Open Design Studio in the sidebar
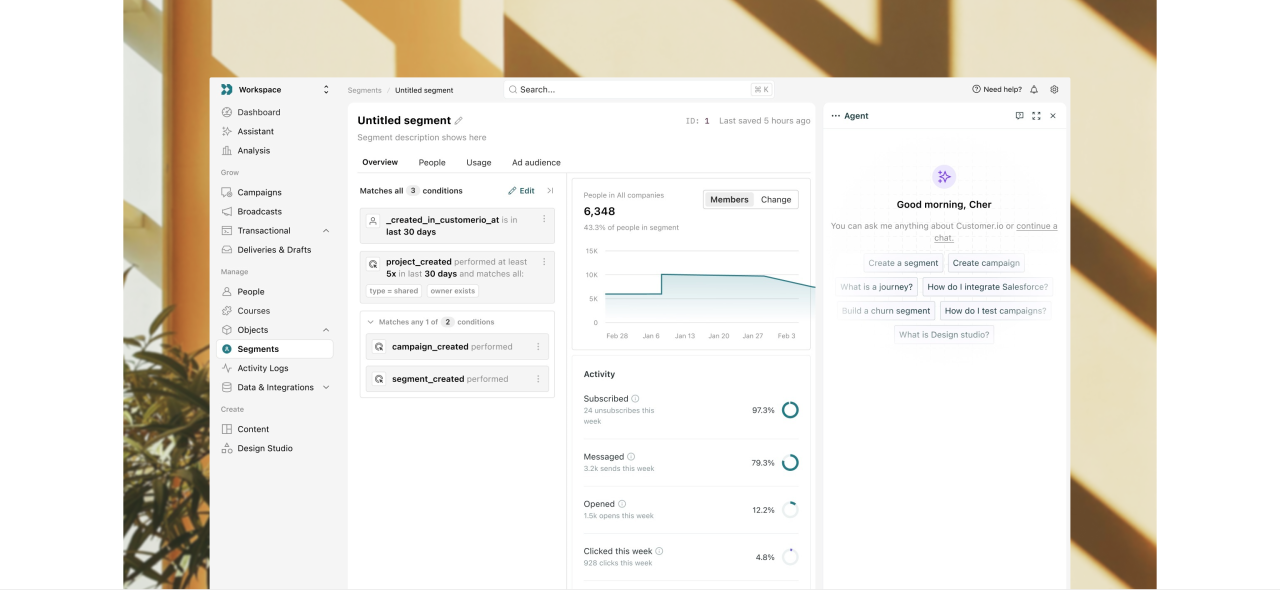 tap(265, 448)
